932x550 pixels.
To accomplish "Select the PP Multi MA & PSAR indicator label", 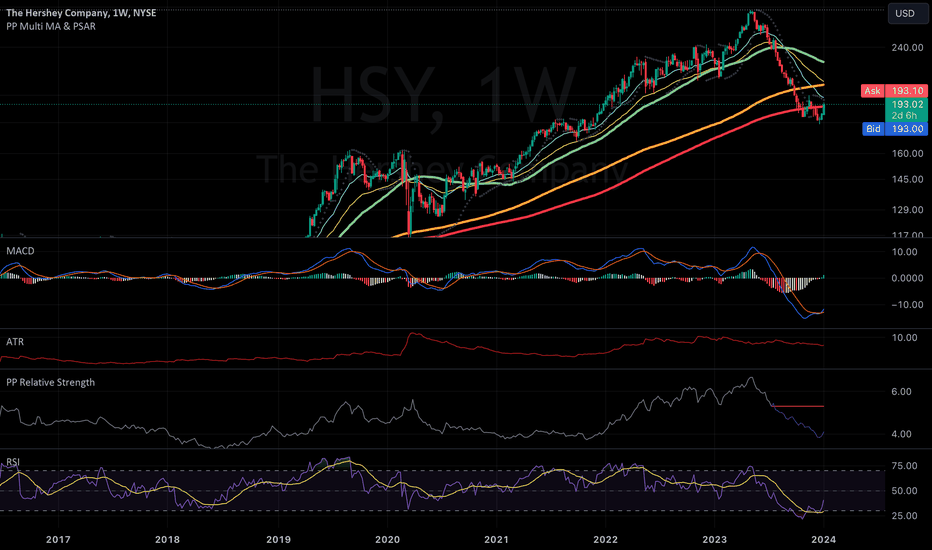I will [51, 26].
